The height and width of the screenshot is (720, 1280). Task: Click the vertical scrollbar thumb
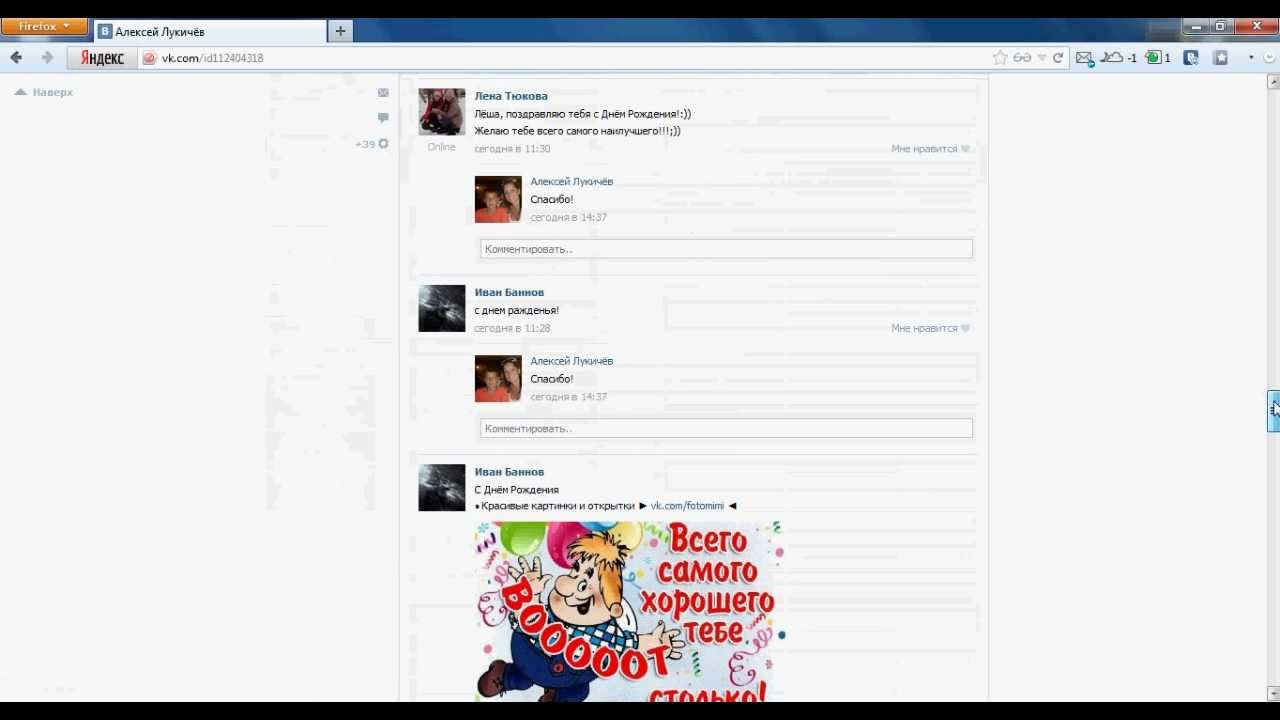tap(1273, 410)
